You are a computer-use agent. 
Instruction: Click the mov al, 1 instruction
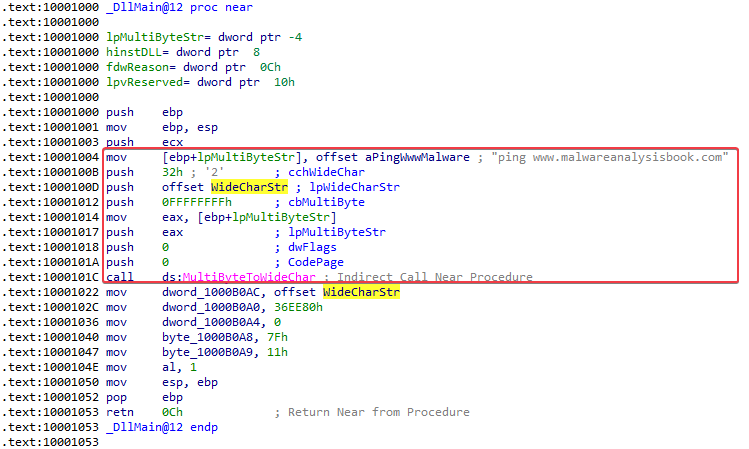(151, 367)
